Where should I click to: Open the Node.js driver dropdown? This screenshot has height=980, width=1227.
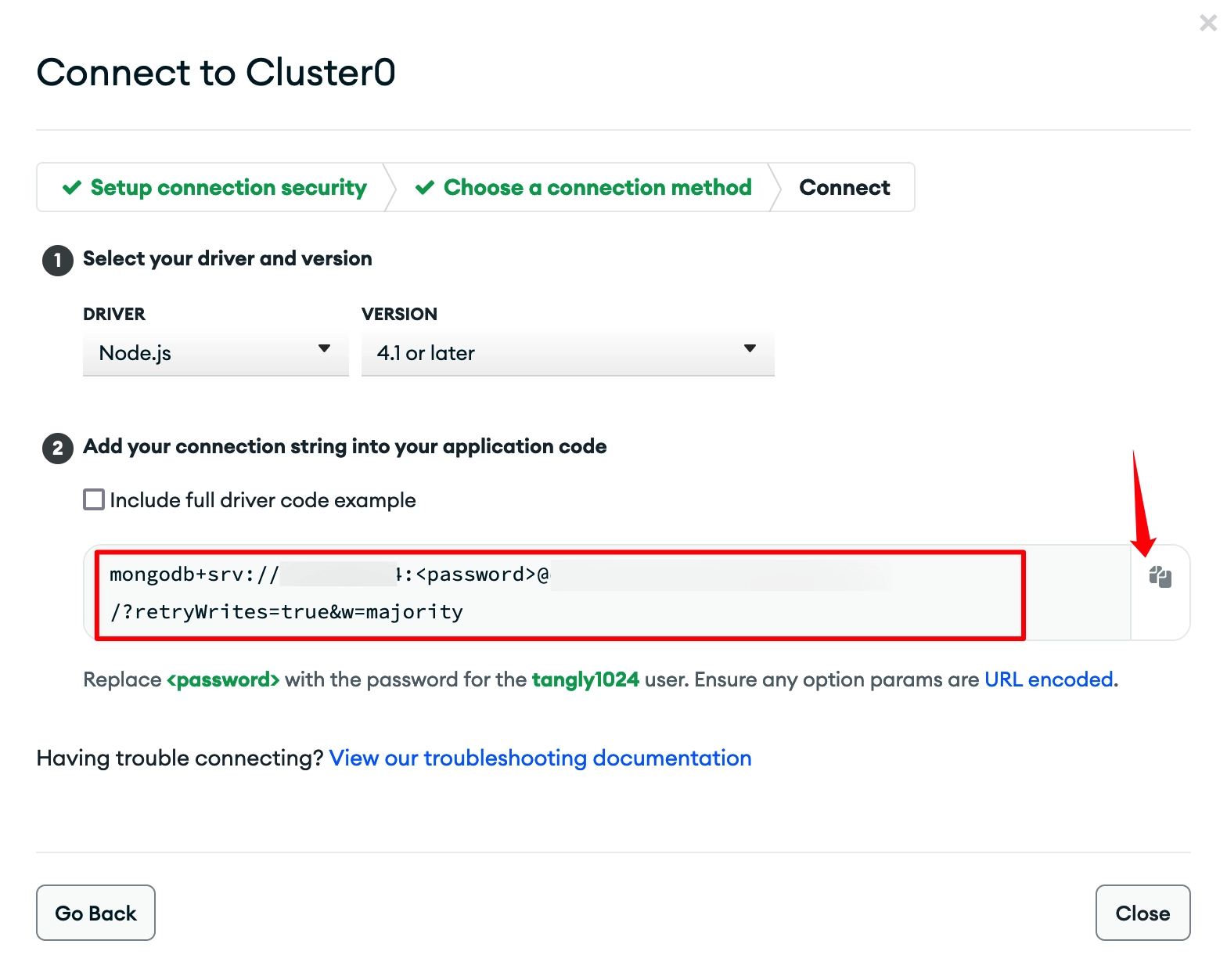coord(216,354)
